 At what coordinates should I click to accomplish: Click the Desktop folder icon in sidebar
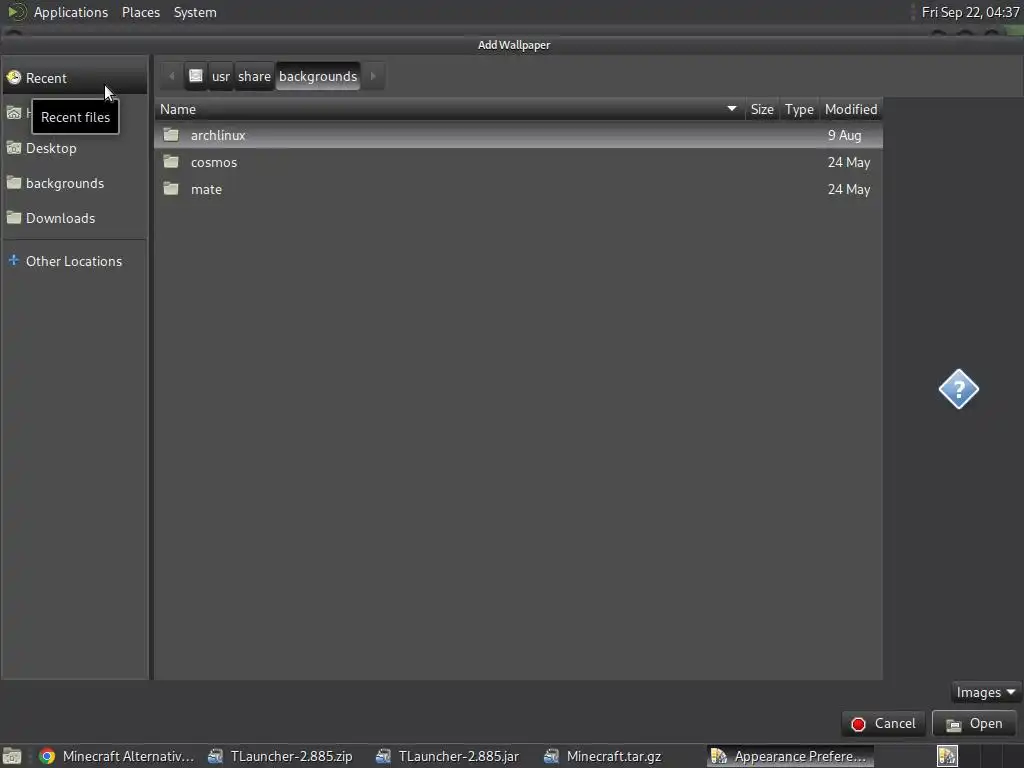tap(14, 148)
